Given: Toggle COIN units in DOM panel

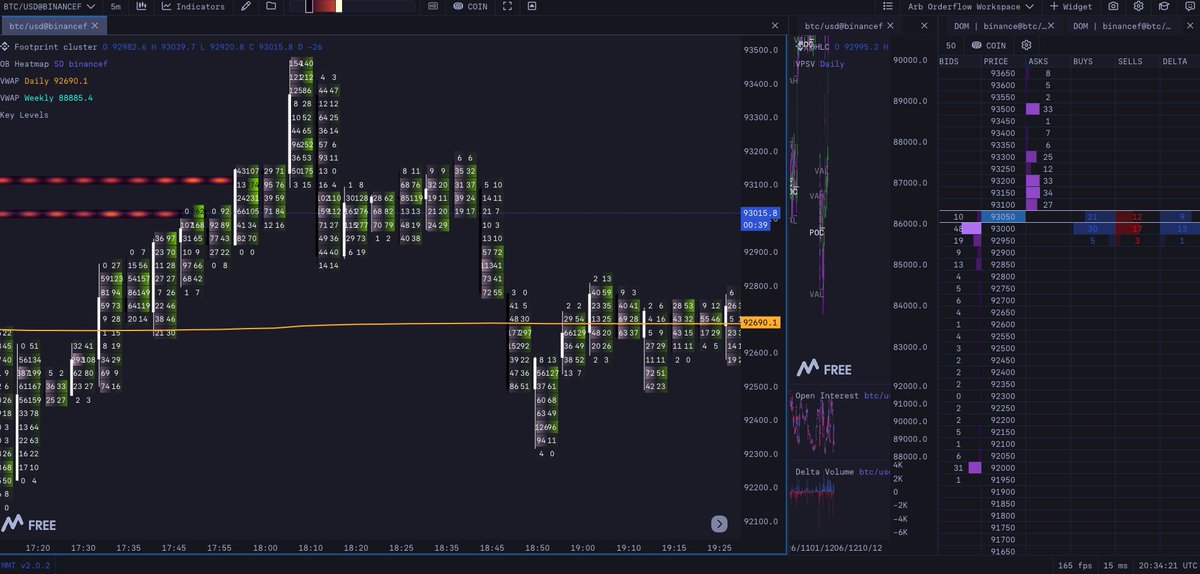Looking at the screenshot, I should coord(990,45).
